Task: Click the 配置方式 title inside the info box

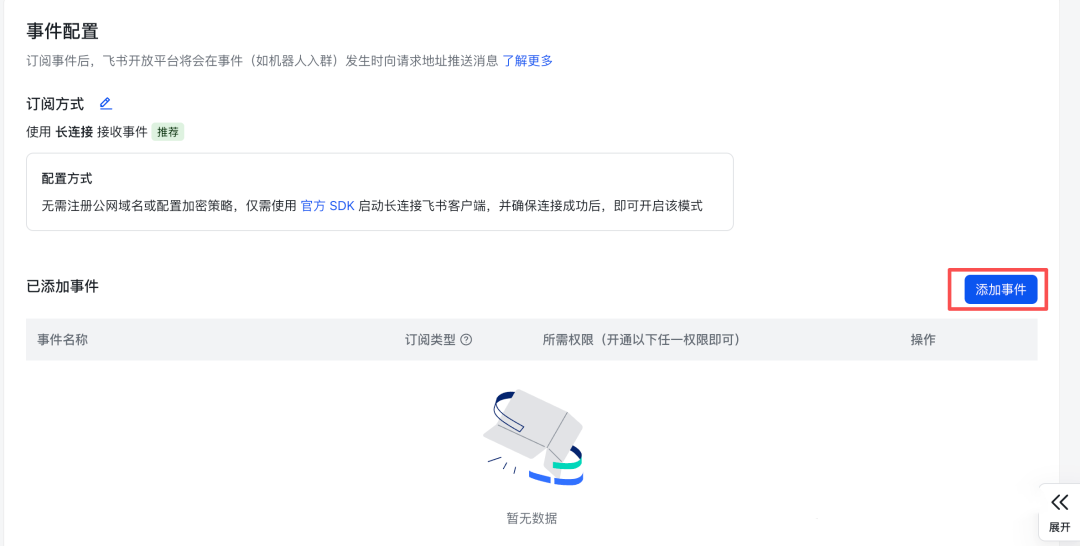Action: tap(67, 178)
